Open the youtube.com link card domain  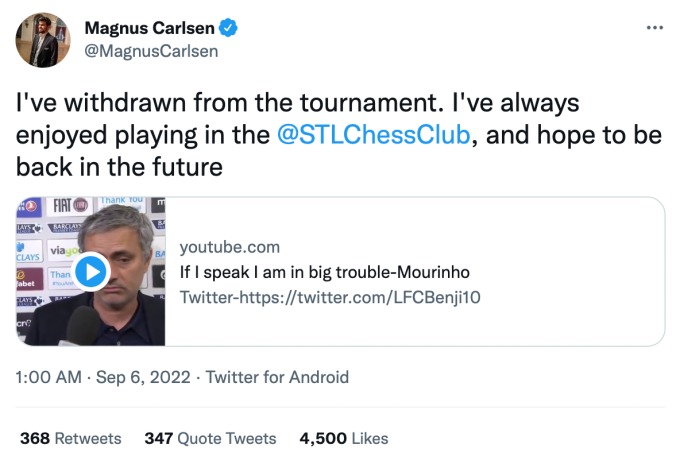[x=229, y=247]
